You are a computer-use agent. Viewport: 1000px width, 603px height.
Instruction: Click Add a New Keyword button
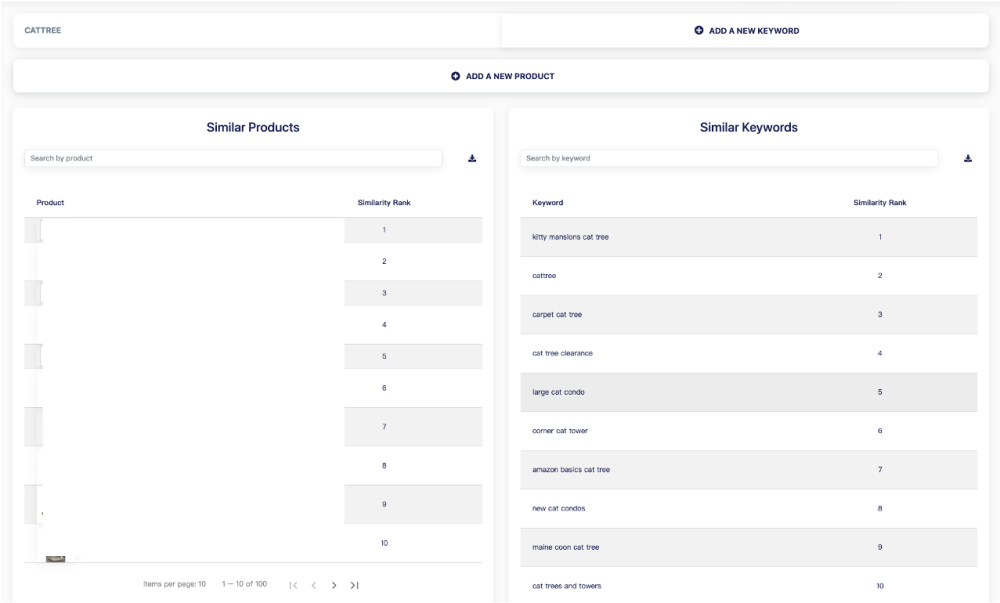tap(745, 31)
